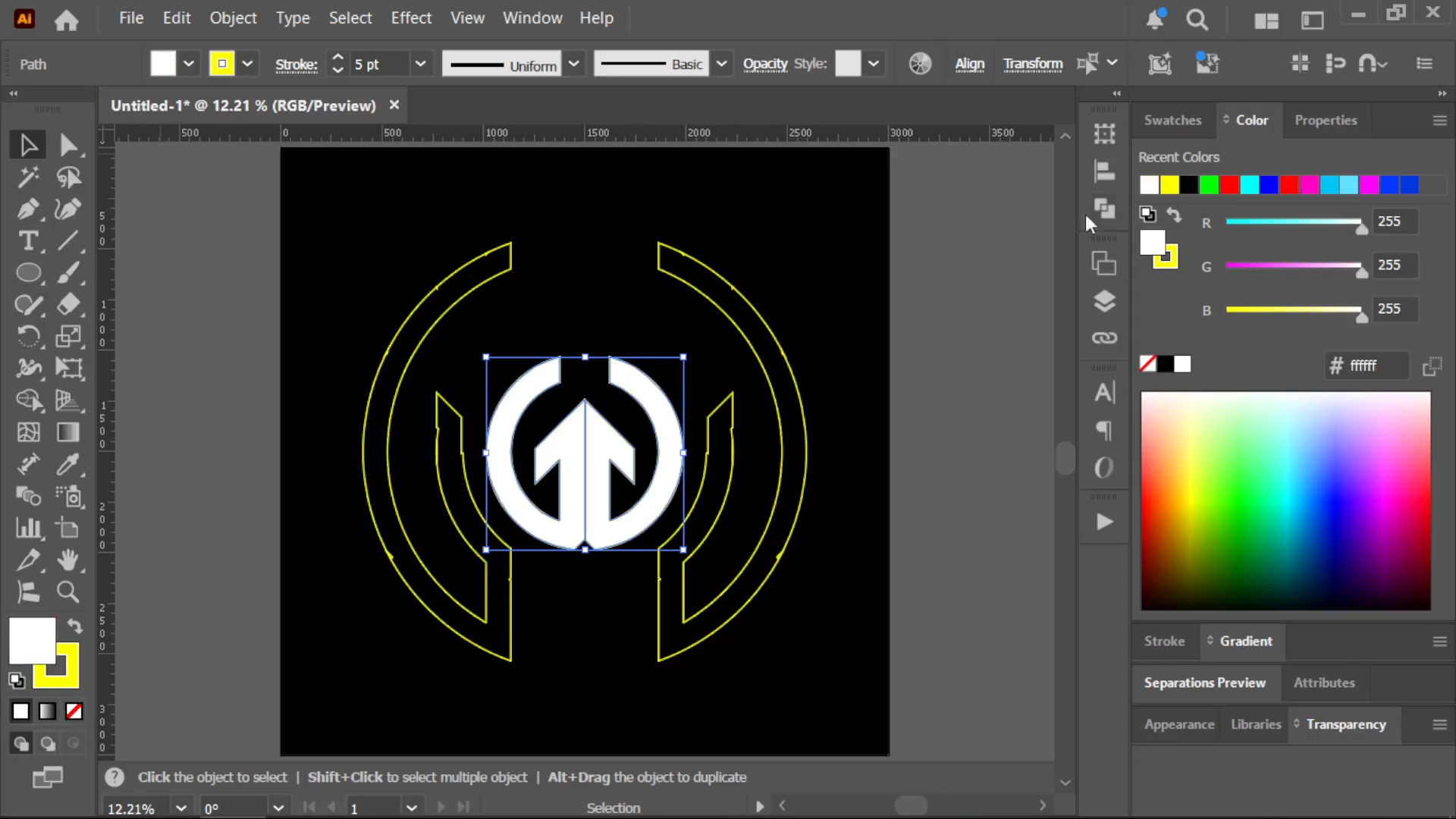Open fill color dropdown in control bar
Screen dimensions: 1456x819
click(189, 64)
